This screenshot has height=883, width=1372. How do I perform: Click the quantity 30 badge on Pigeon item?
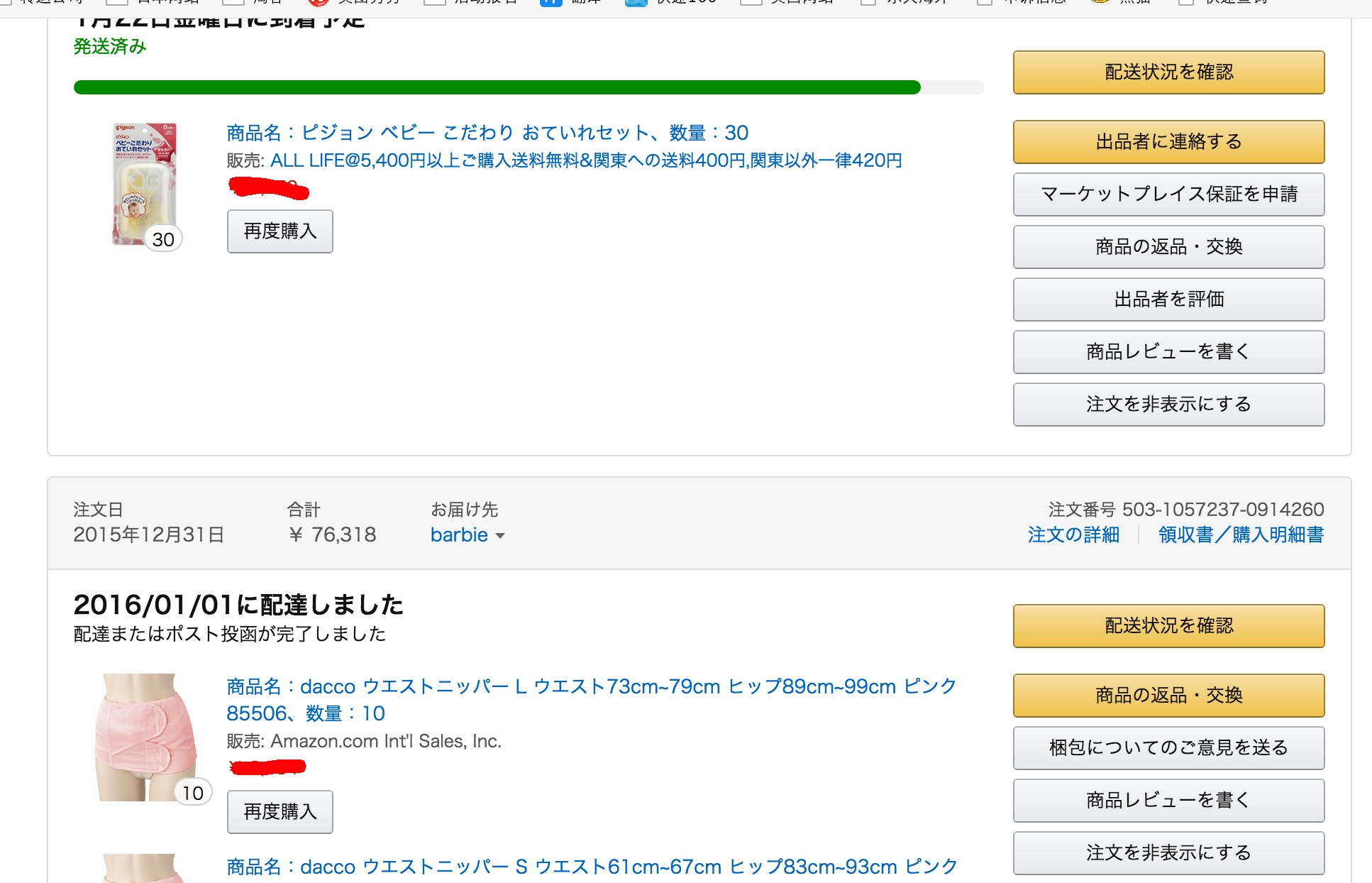click(x=163, y=240)
